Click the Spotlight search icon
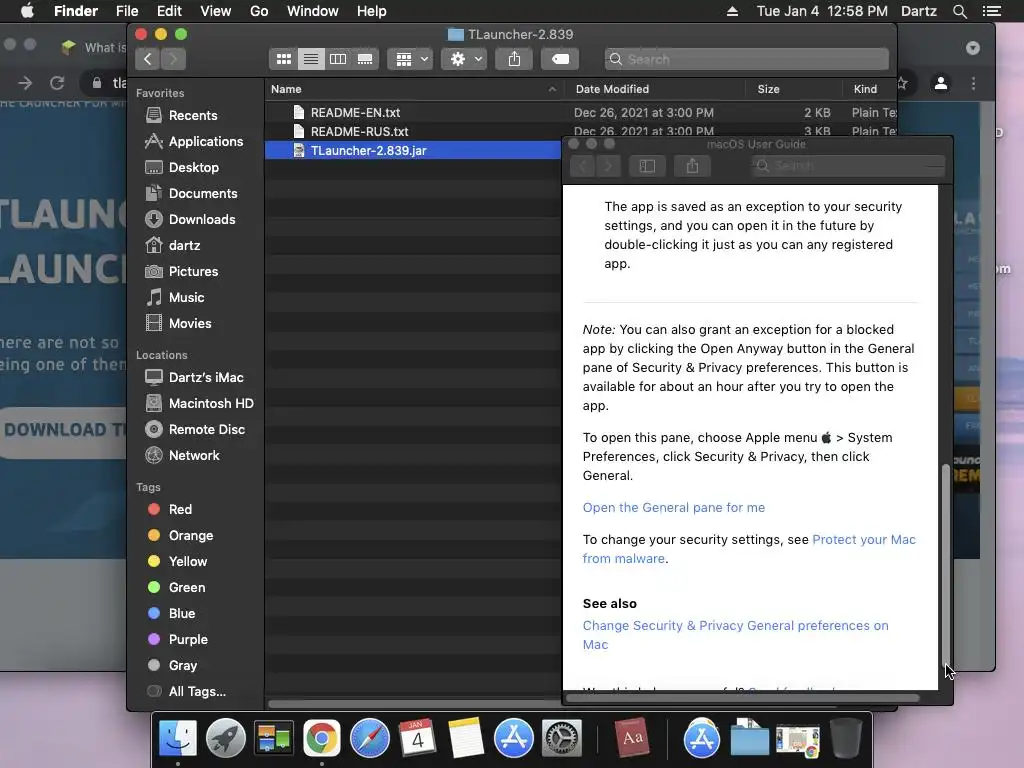This screenshot has height=768, width=1024. coord(959,11)
